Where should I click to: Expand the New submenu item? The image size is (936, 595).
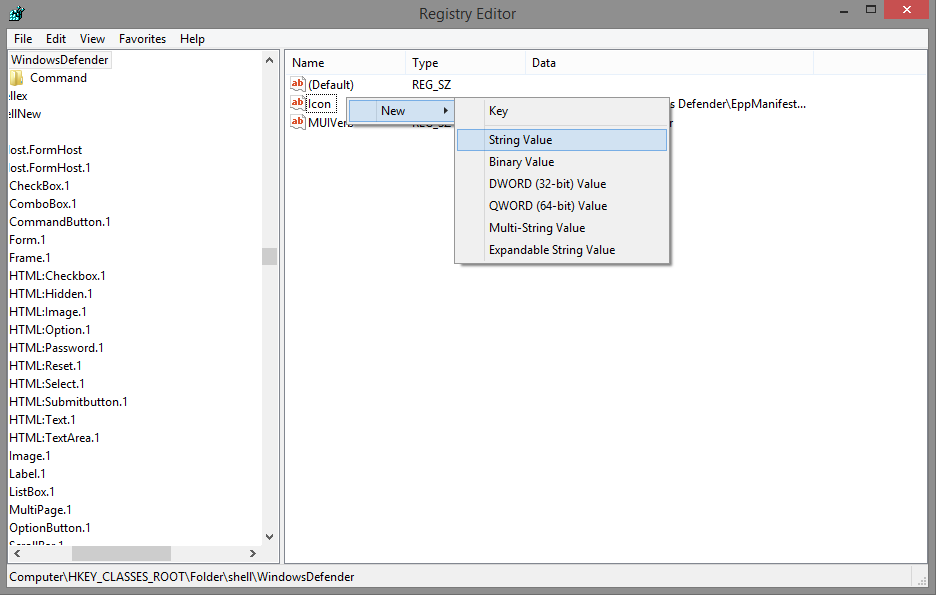(x=401, y=111)
